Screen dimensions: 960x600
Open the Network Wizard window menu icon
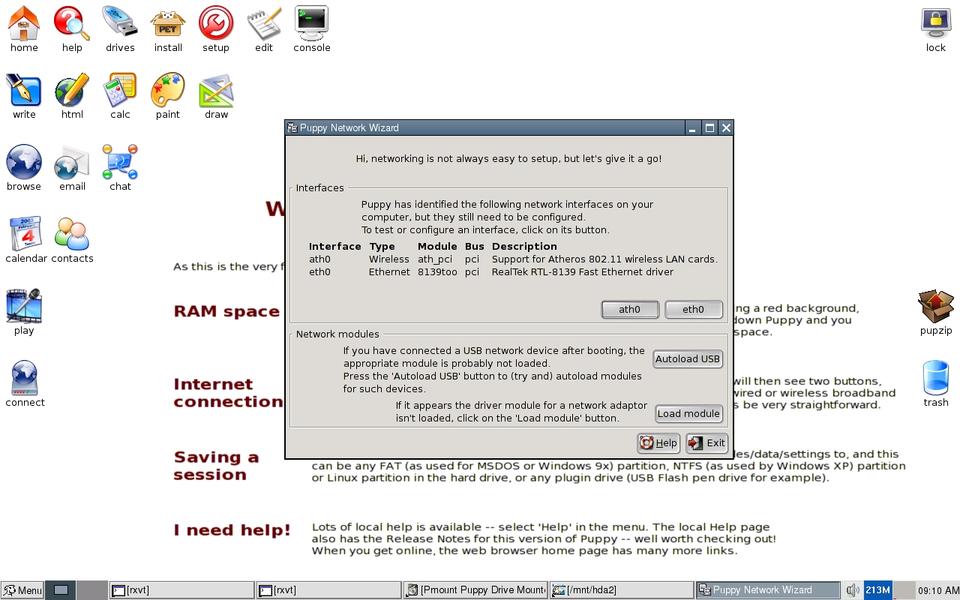click(x=293, y=127)
